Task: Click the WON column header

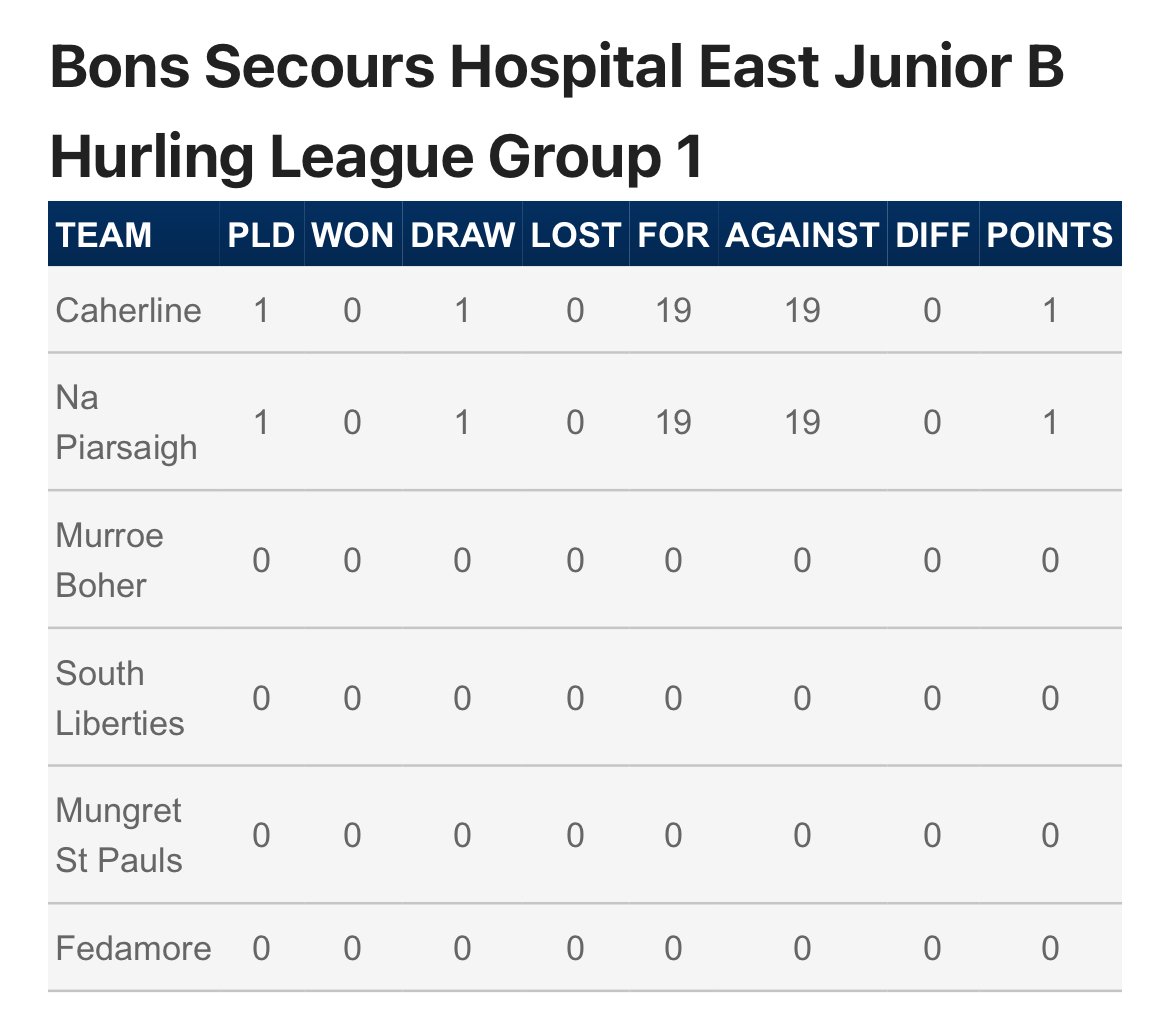Action: 352,235
